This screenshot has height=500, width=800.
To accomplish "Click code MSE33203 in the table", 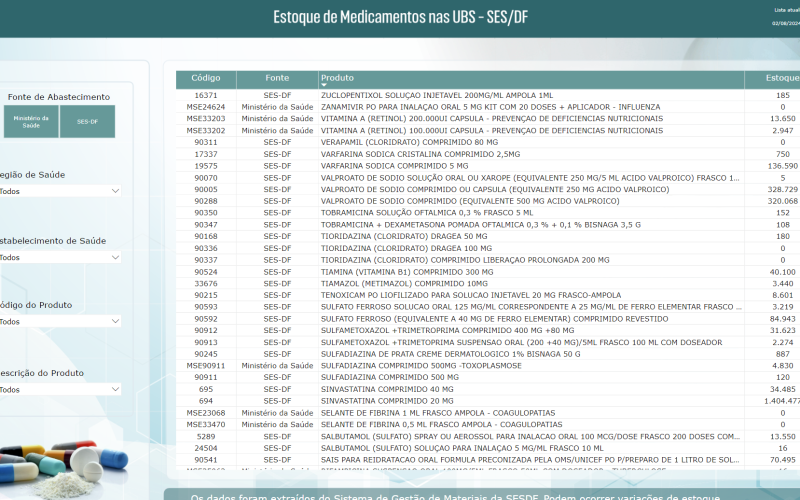I will pyautogui.click(x=206, y=119).
